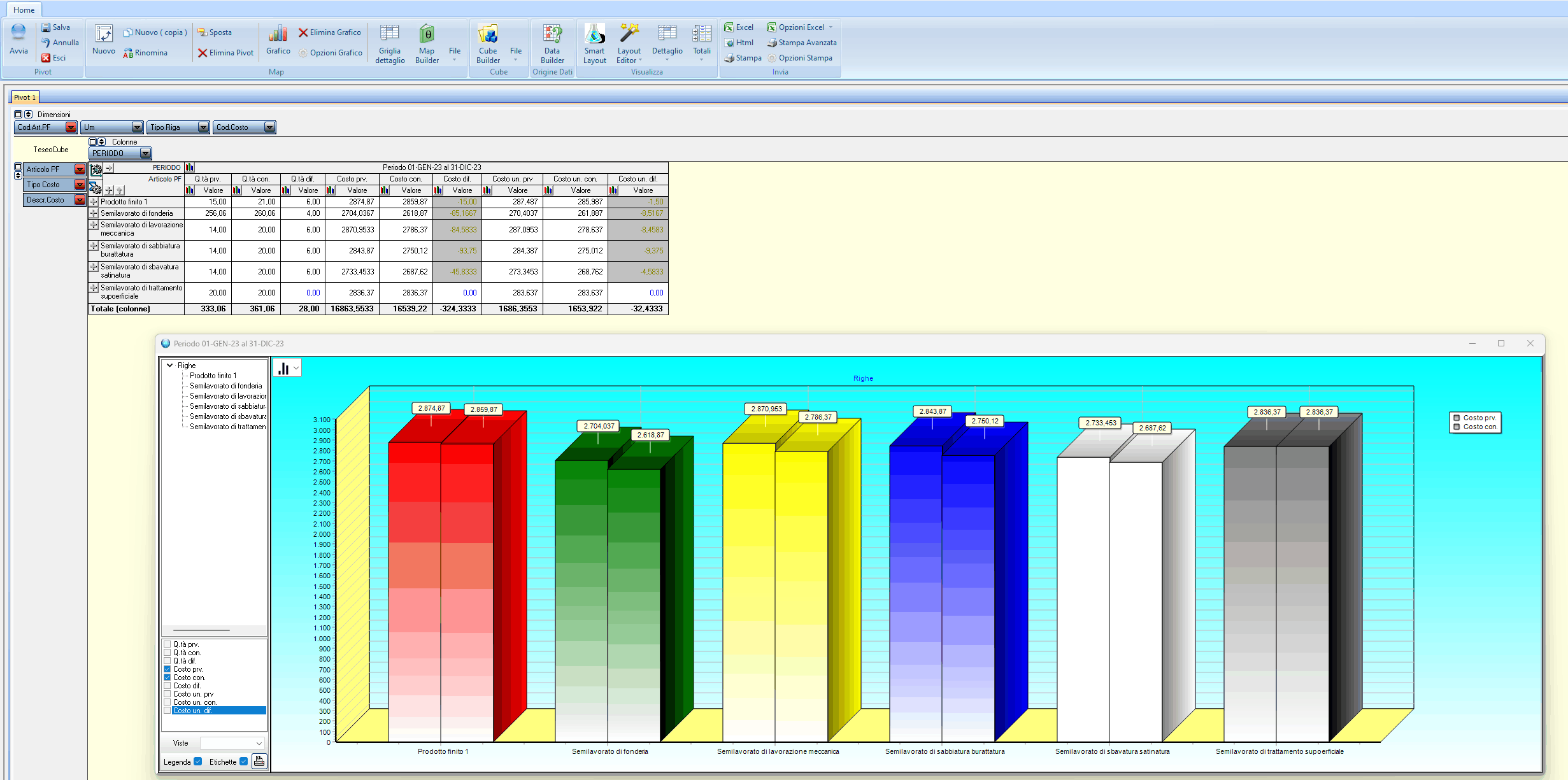
Task: Click the print icon in chart panel
Action: (x=259, y=761)
